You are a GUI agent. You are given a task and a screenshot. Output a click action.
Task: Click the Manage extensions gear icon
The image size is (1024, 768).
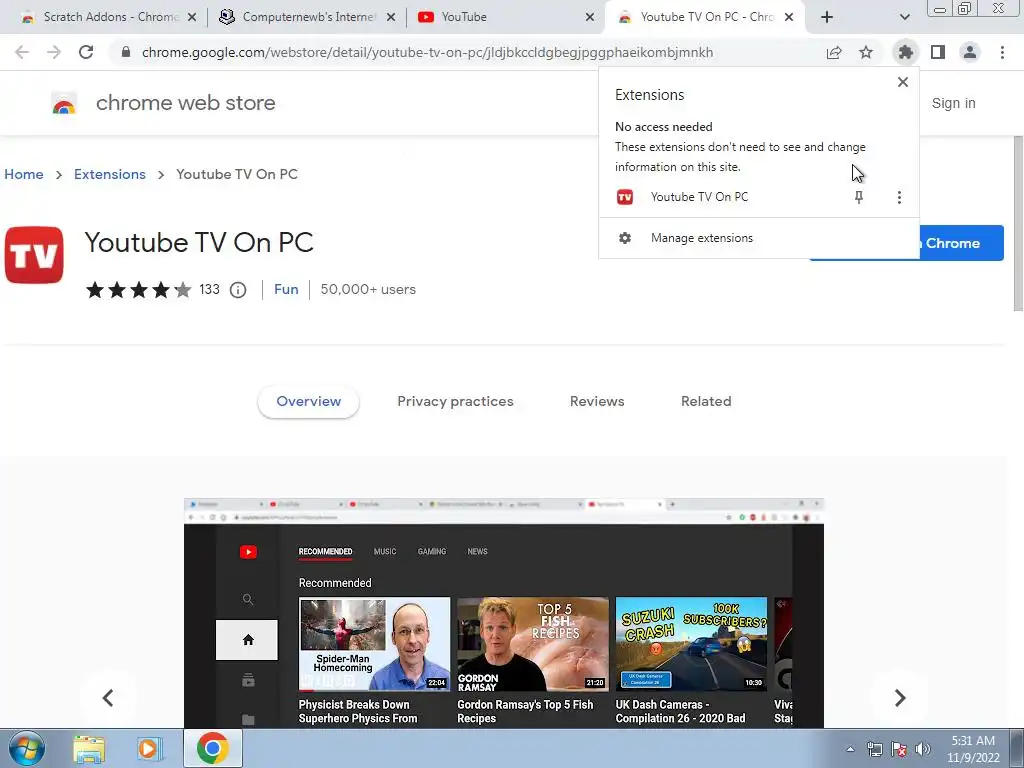pyautogui.click(x=625, y=238)
